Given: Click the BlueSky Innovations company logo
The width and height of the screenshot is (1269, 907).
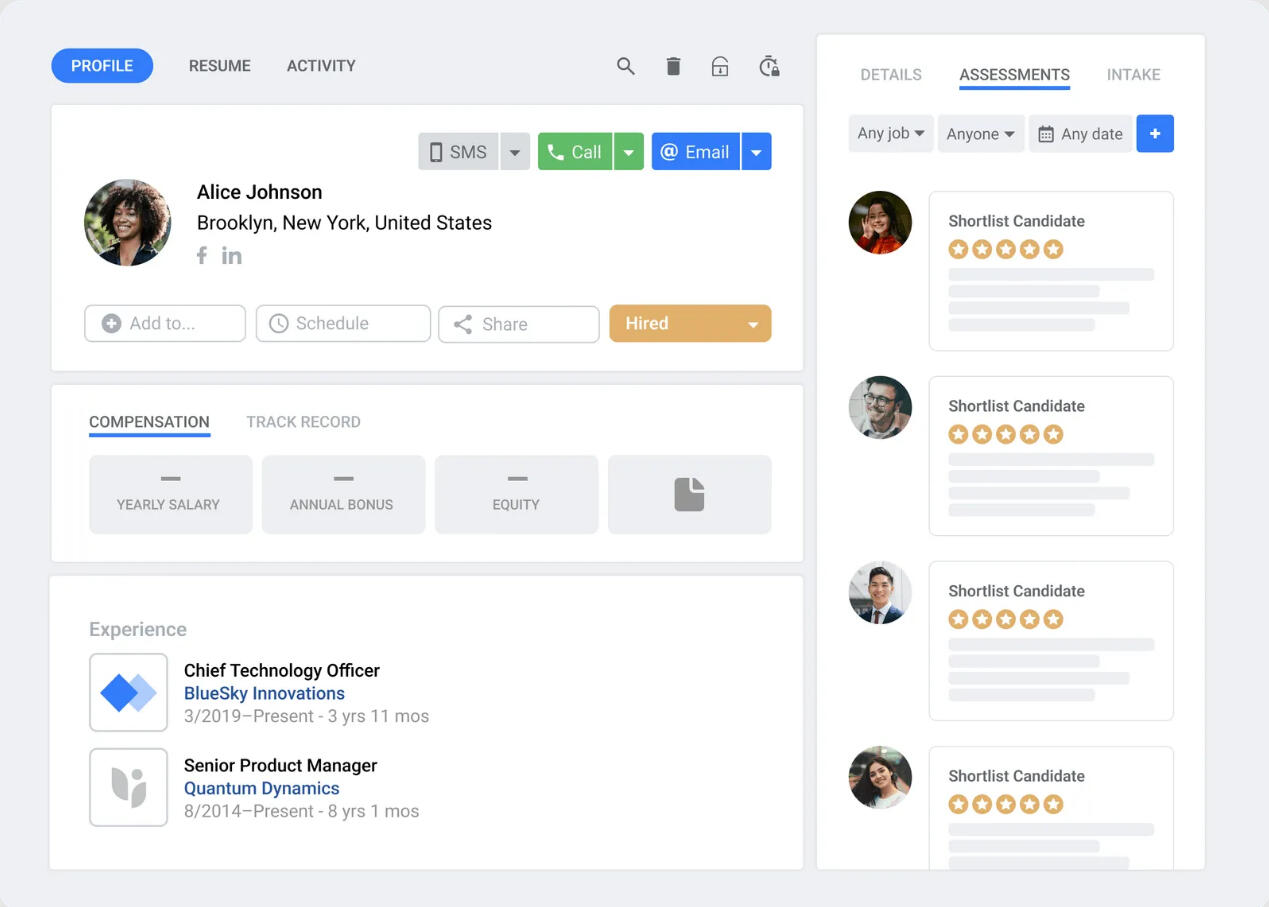Looking at the screenshot, I should [x=128, y=692].
